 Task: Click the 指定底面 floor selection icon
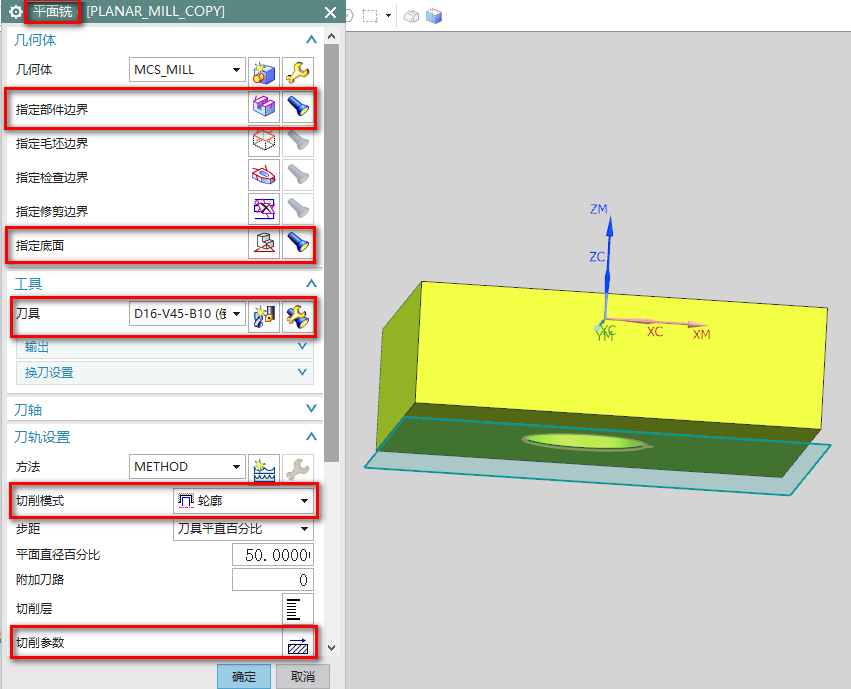pyautogui.click(x=264, y=243)
